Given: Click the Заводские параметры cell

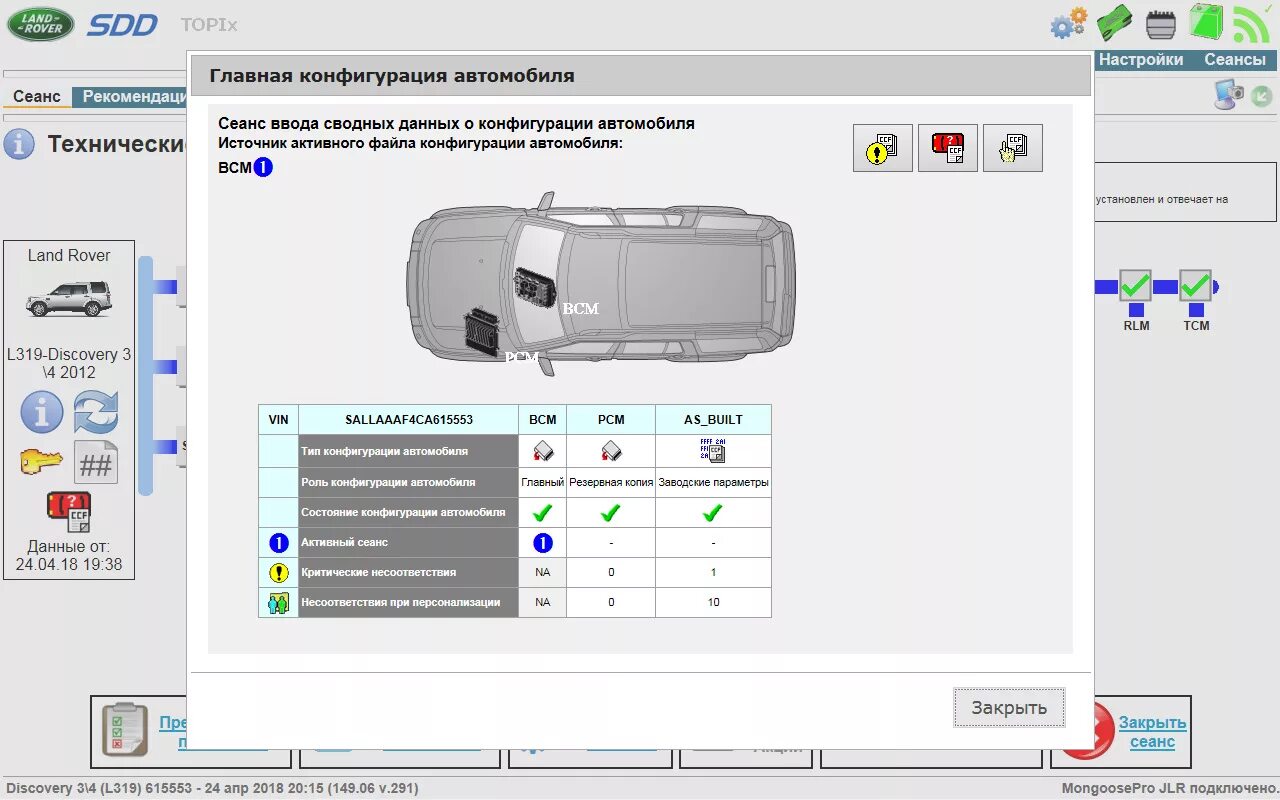Looking at the screenshot, I should [713, 482].
